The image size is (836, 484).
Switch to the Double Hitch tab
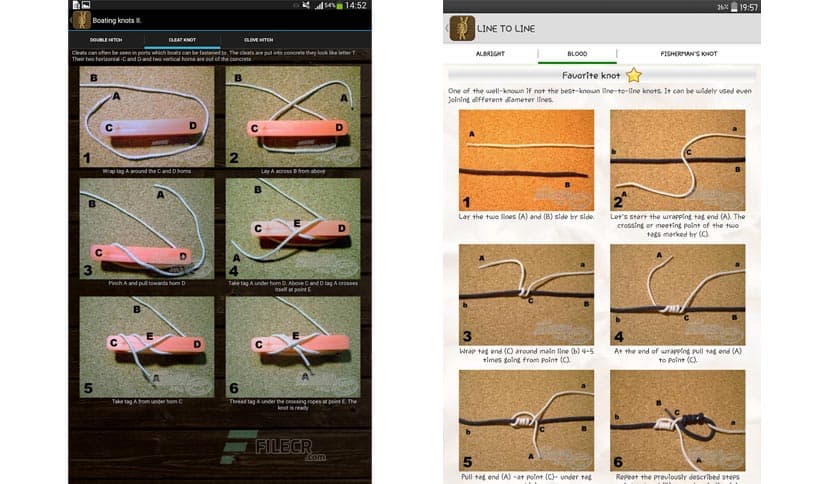tap(106, 40)
